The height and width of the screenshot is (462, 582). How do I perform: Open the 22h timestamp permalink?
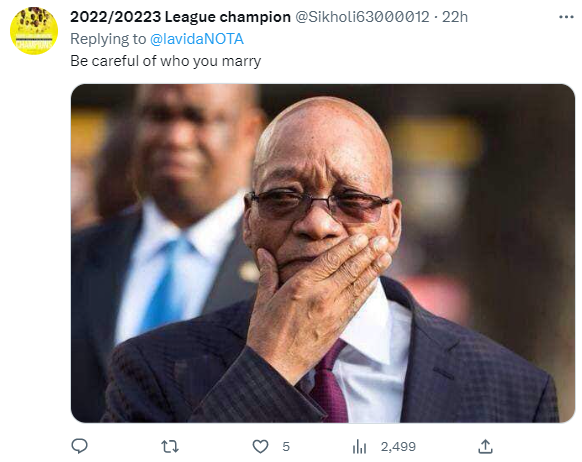click(x=455, y=17)
